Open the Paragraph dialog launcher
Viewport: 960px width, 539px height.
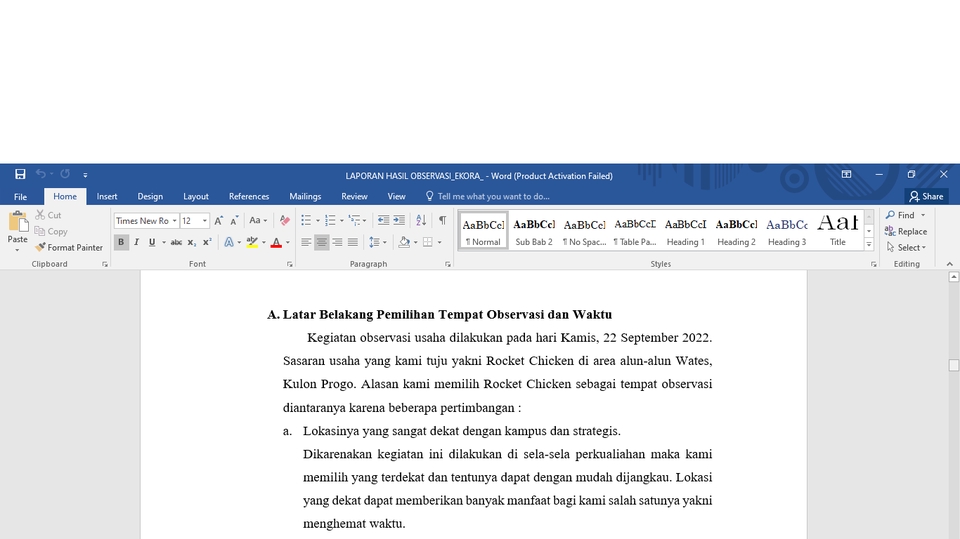(x=448, y=265)
